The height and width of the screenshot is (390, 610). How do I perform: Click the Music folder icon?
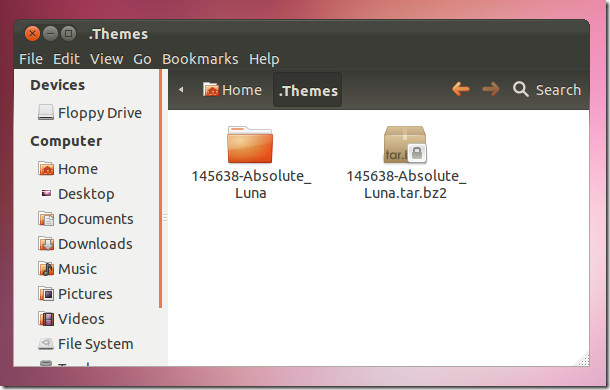(46, 269)
